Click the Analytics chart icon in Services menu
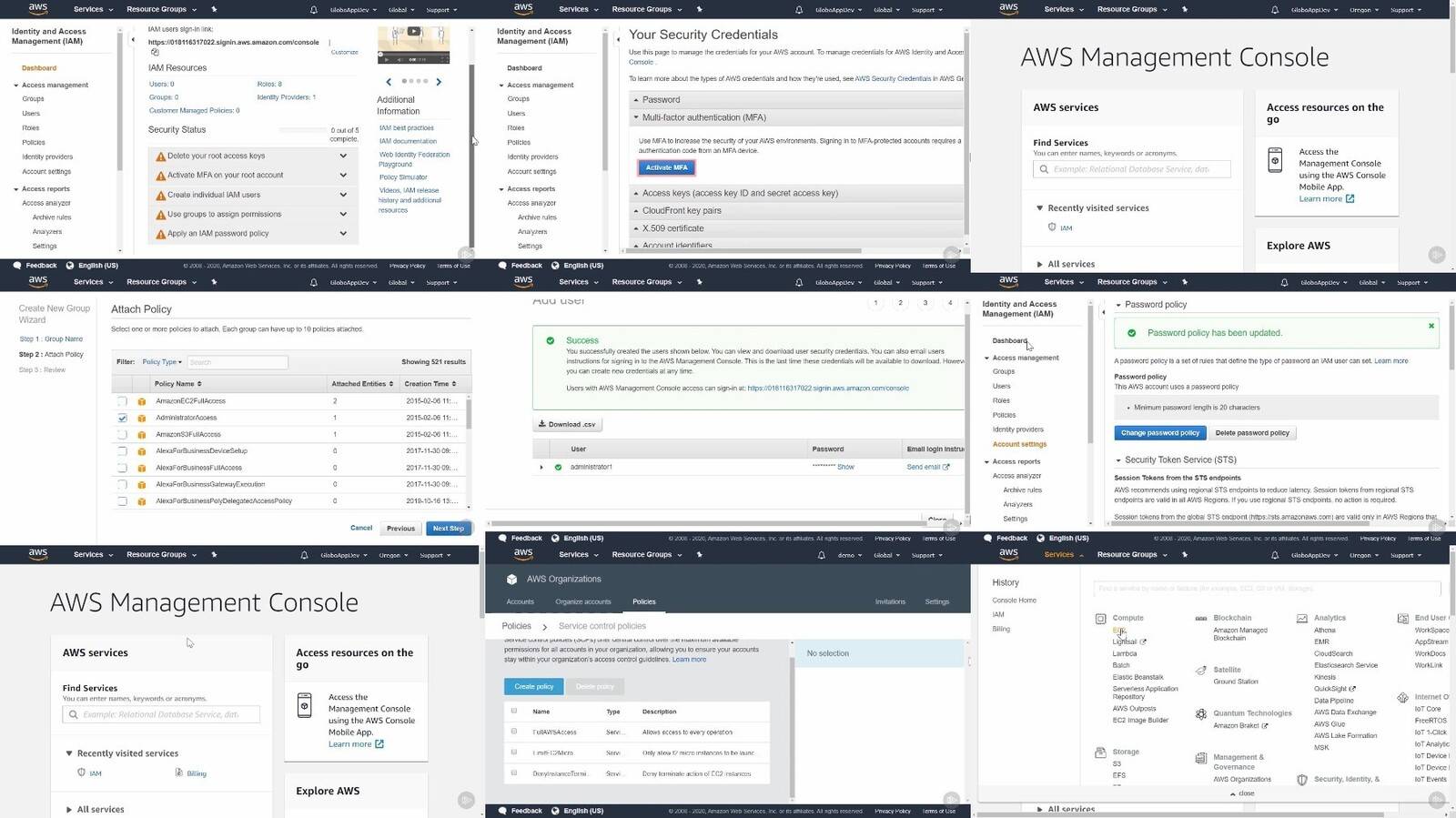This screenshot has width=1456, height=818. pyautogui.click(x=1302, y=619)
